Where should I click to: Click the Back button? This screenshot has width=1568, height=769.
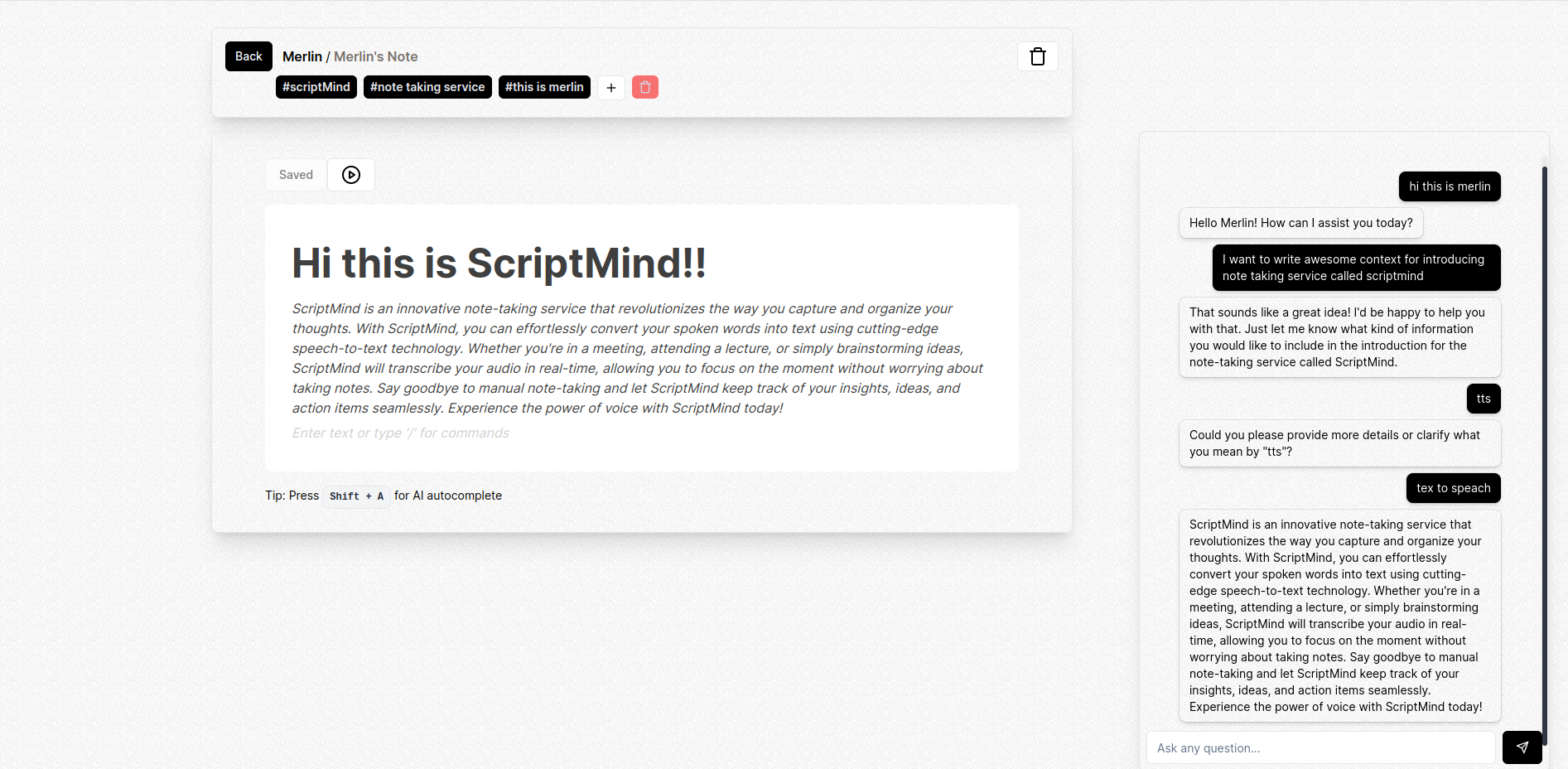(248, 56)
